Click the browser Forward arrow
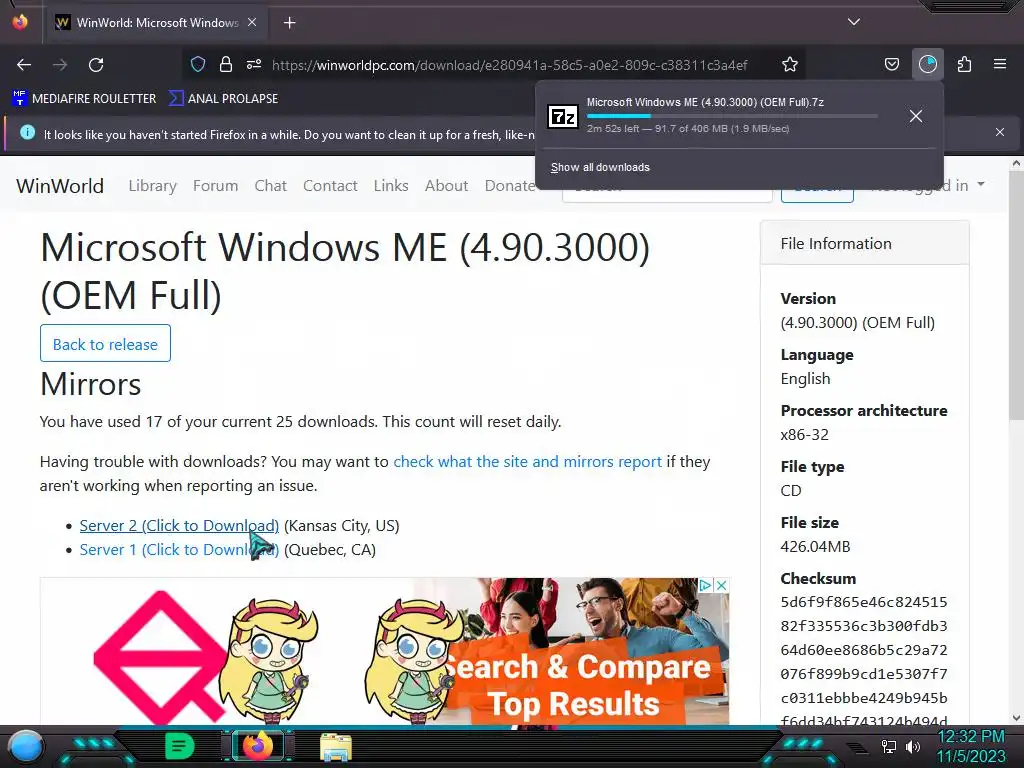 [x=60, y=65]
